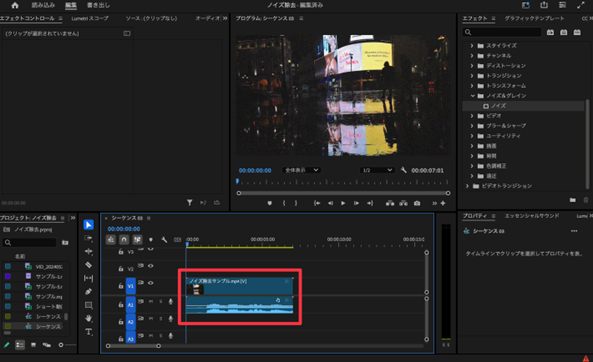
Task: Click Add Marker in Program monitor
Action: pyautogui.click(x=270, y=203)
